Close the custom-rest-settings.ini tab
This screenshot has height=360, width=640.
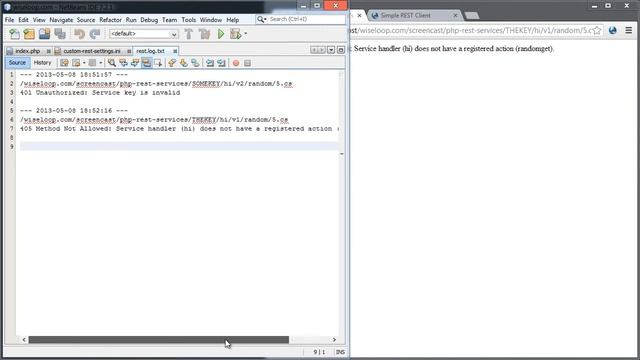129,51
